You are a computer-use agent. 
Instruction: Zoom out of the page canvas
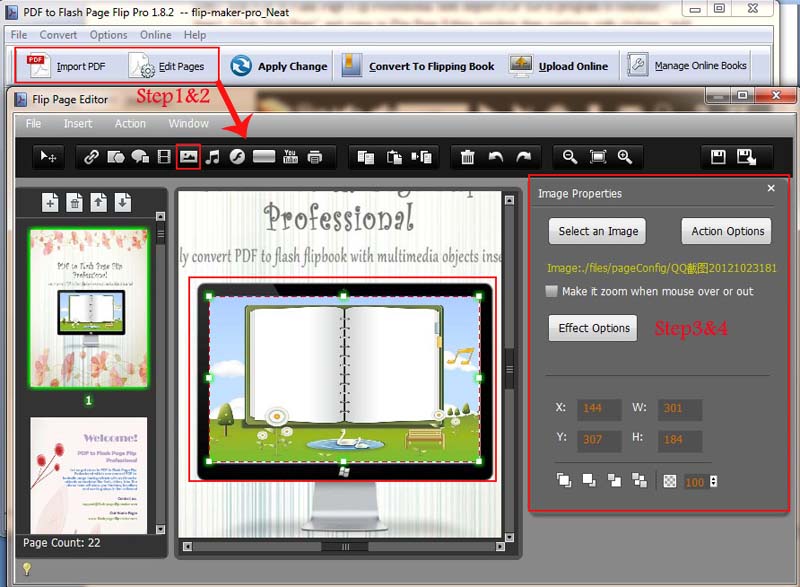pos(570,157)
